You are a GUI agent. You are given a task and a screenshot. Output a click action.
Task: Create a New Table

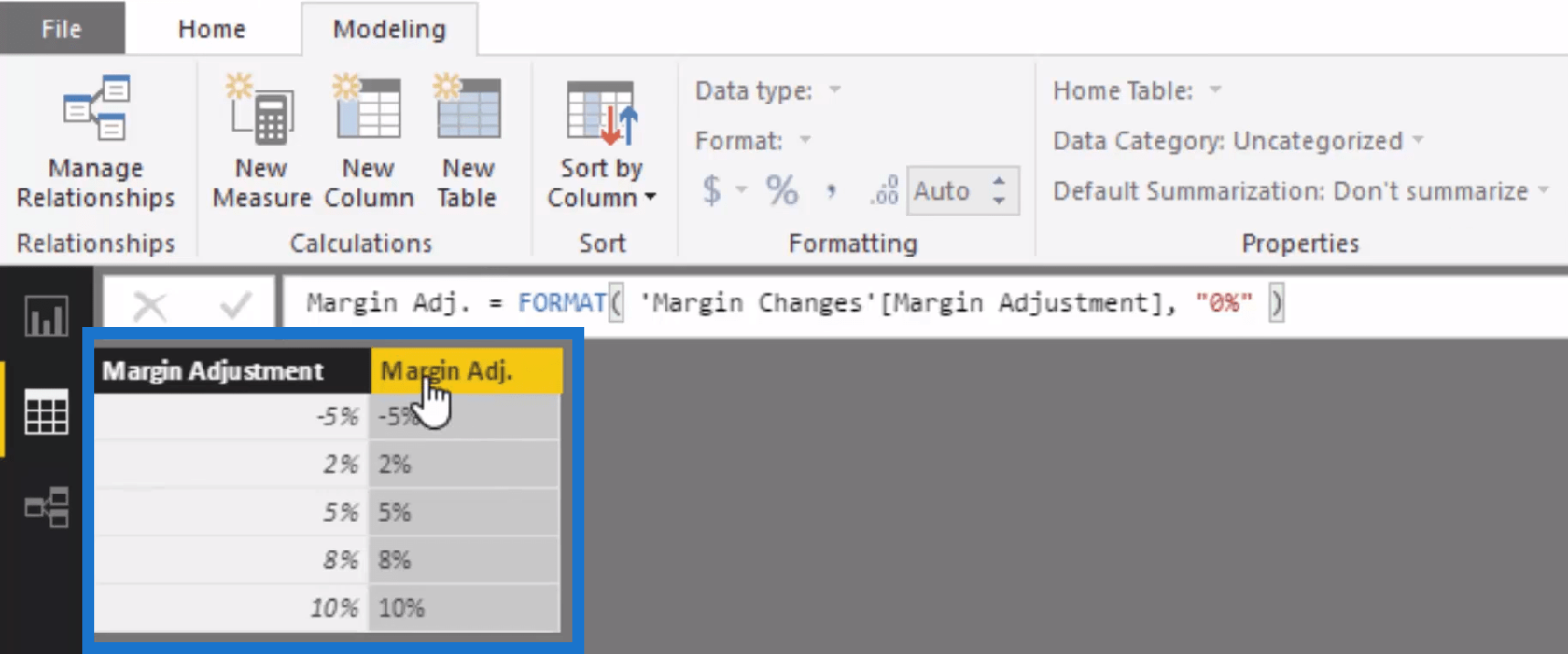(468, 143)
